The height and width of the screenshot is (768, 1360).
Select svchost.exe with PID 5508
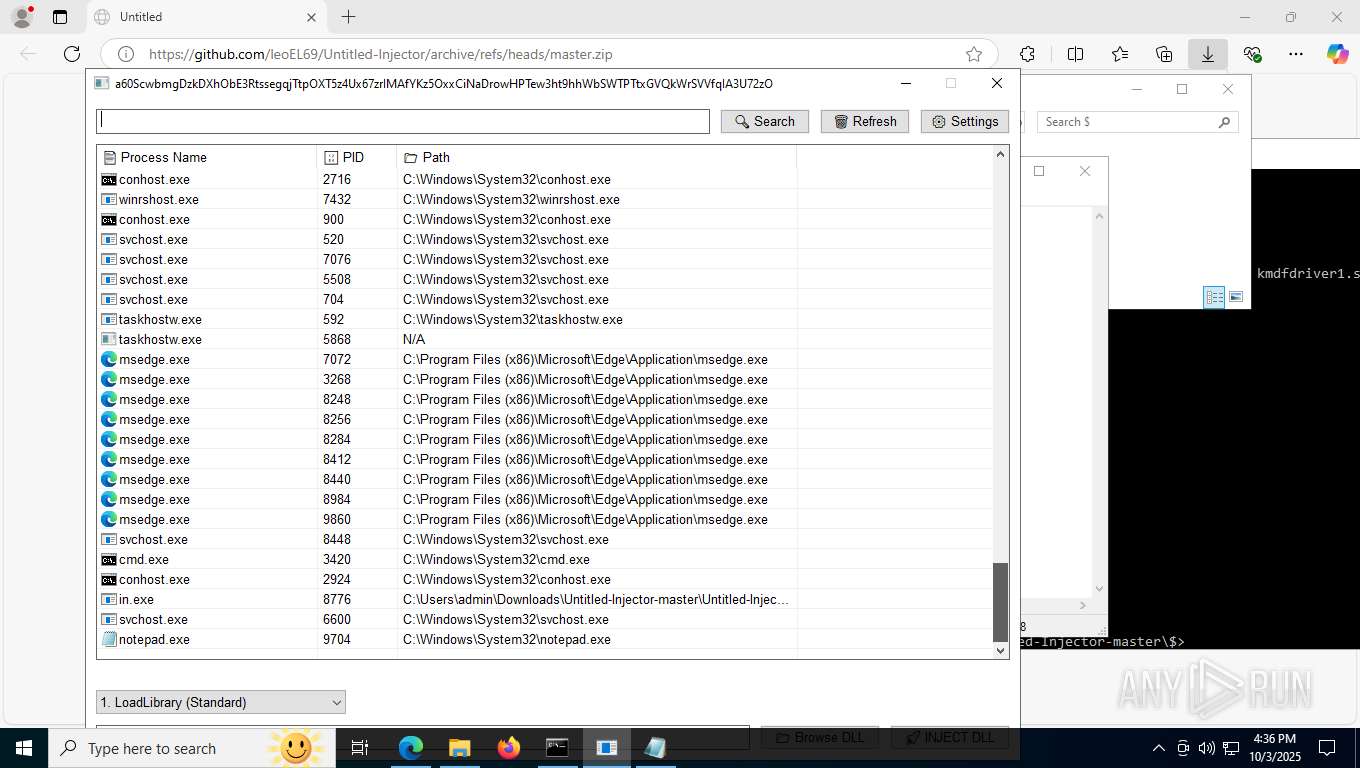pos(545,279)
